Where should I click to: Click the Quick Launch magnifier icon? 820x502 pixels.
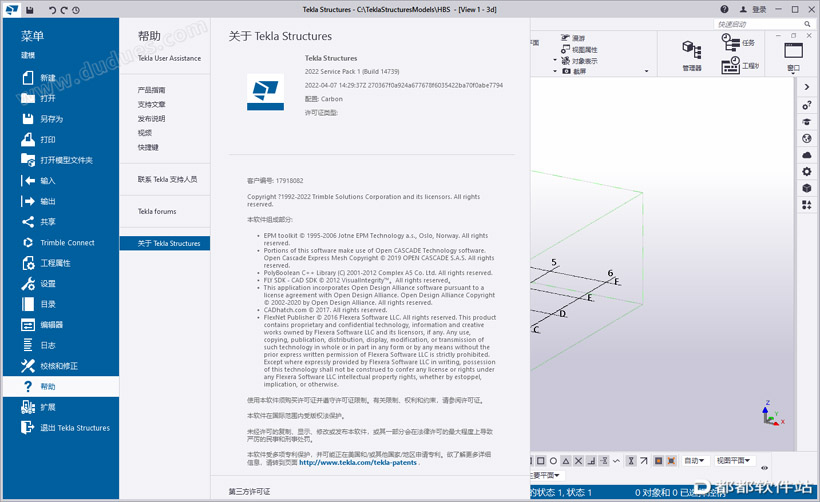pos(807,24)
